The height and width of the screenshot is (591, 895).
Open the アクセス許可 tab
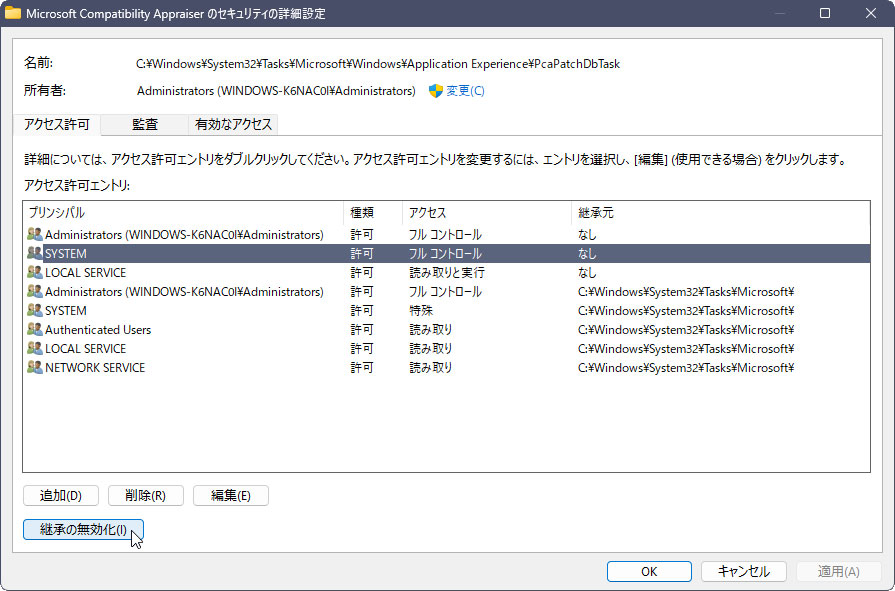pyautogui.click(x=57, y=124)
